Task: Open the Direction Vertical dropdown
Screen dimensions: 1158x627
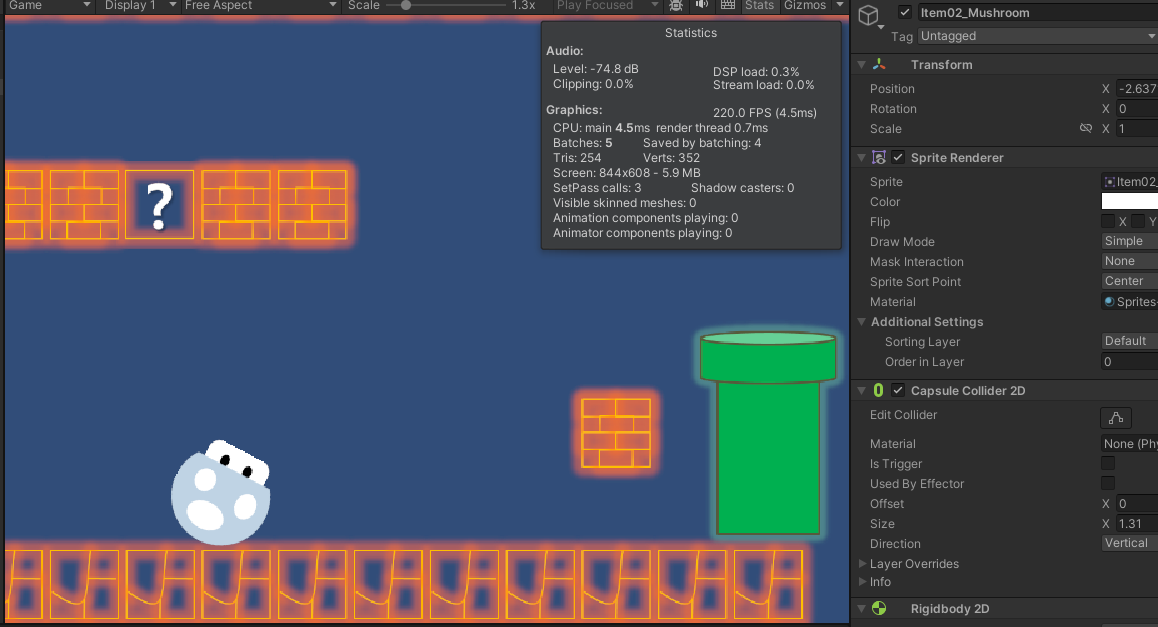Action: click(1129, 543)
